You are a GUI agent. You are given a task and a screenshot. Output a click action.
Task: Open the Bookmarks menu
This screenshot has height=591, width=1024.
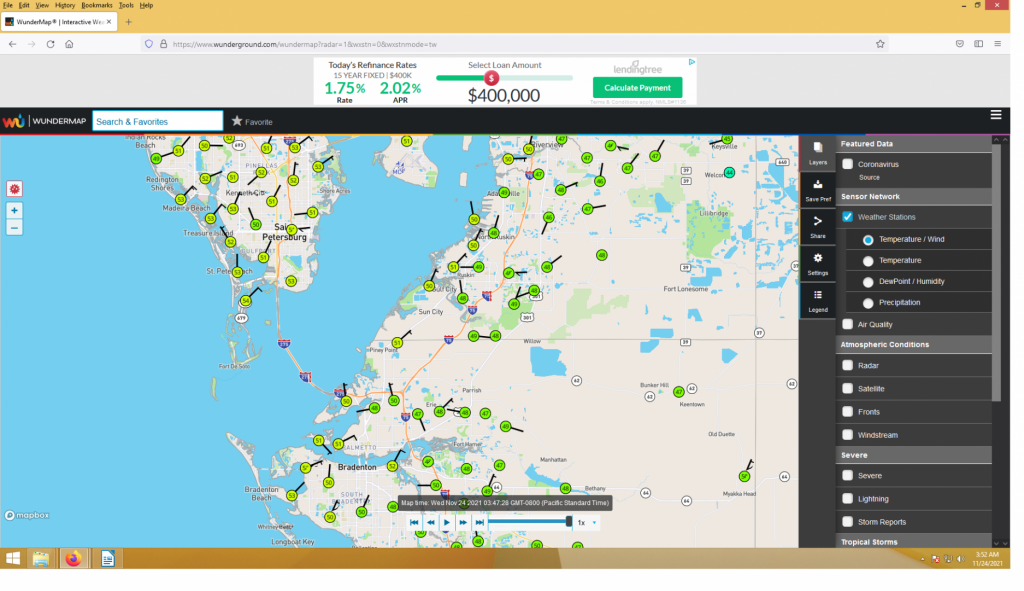97,5
